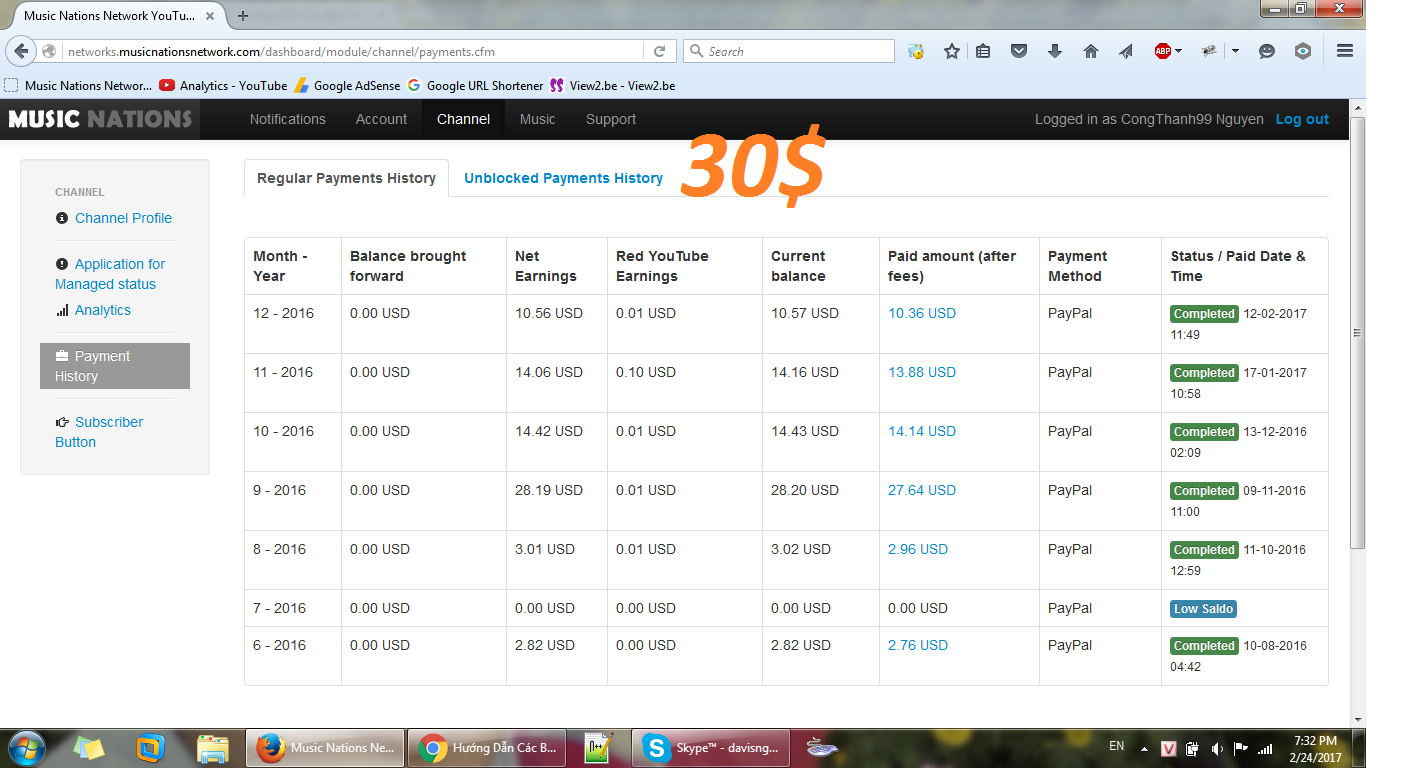Viewport: 1404px width, 768px height.
Task: Bookmark this page with the star icon
Action: click(951, 51)
